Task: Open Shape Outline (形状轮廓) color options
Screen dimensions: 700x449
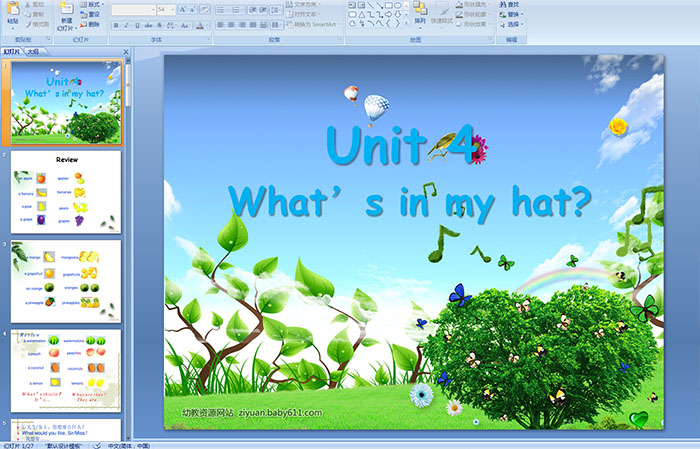Action: point(473,14)
